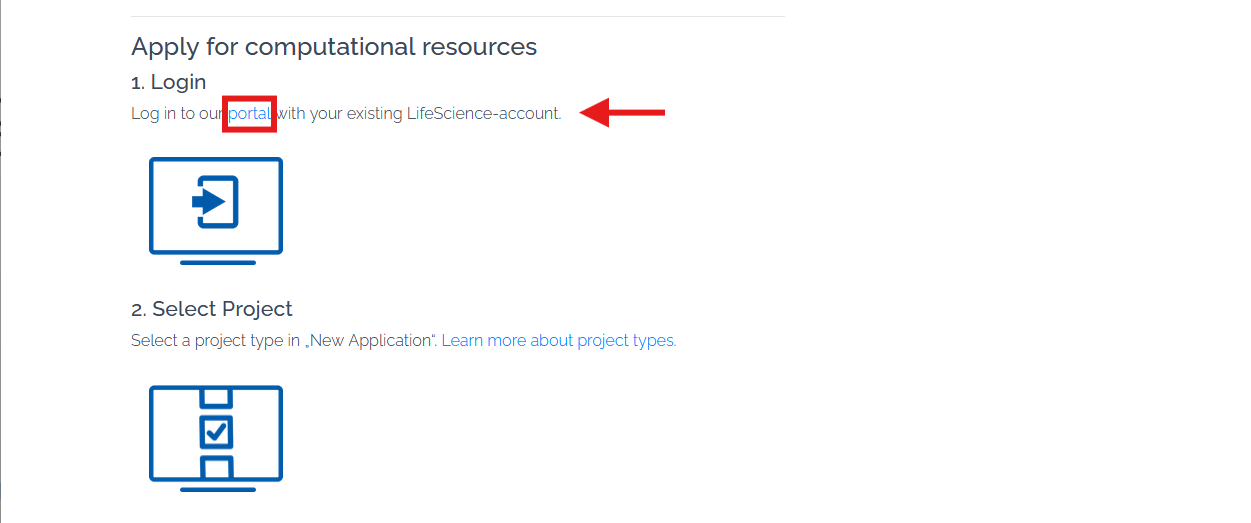This screenshot has height=523, width=1251.
Task: Click the "with your existing" text after portal
Action: (x=339, y=113)
